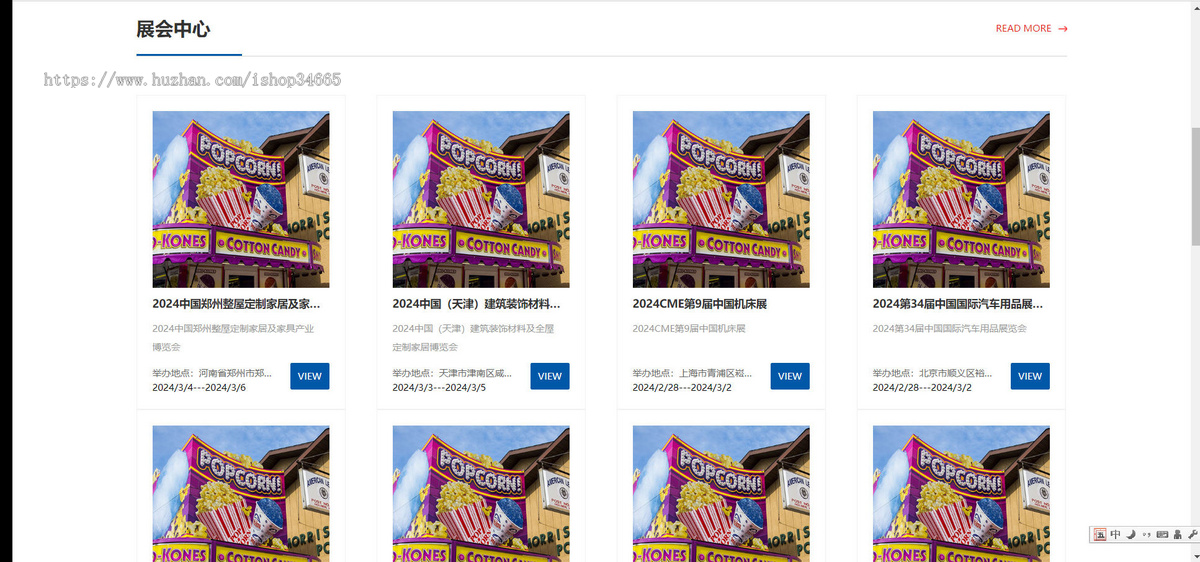Click the 上海 card's 2024/2/28---2024/3/2 date
This screenshot has width=1200, height=562.
(682, 387)
